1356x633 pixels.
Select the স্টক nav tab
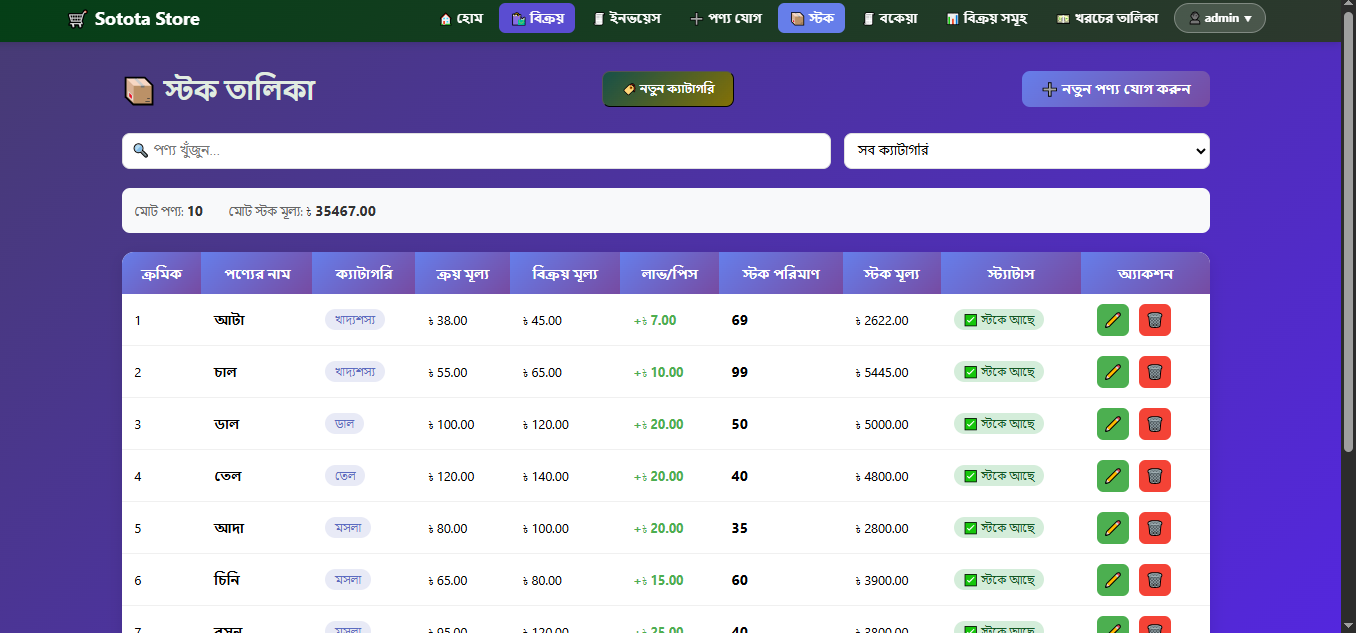pyautogui.click(x=811, y=18)
